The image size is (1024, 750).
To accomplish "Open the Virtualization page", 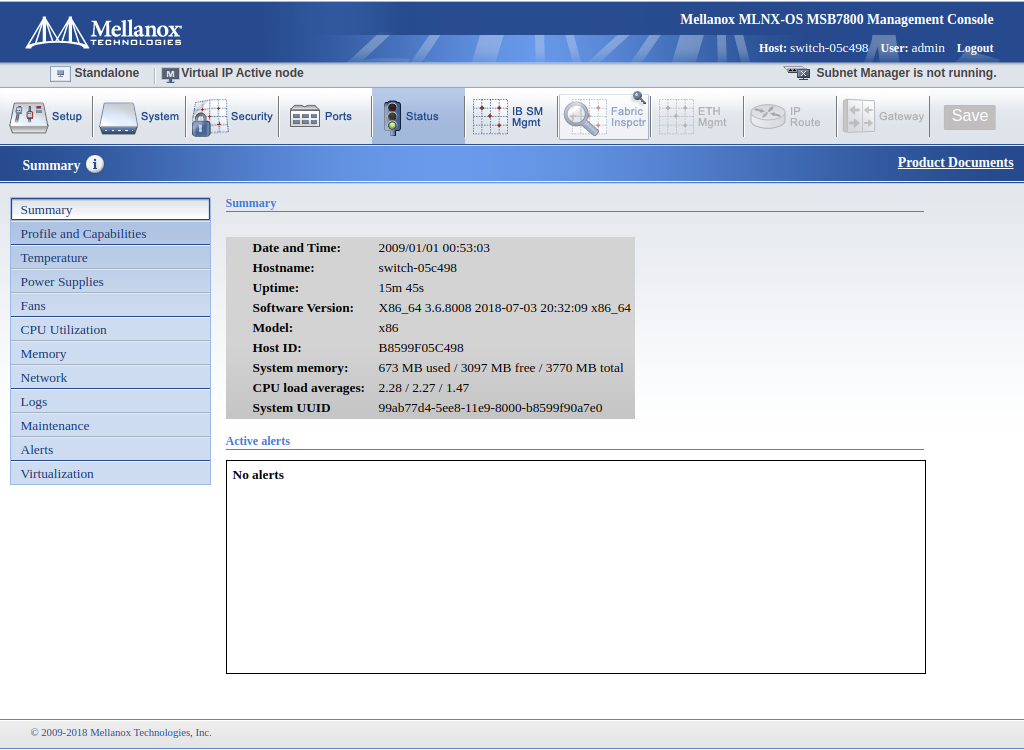I will click(x=110, y=474).
